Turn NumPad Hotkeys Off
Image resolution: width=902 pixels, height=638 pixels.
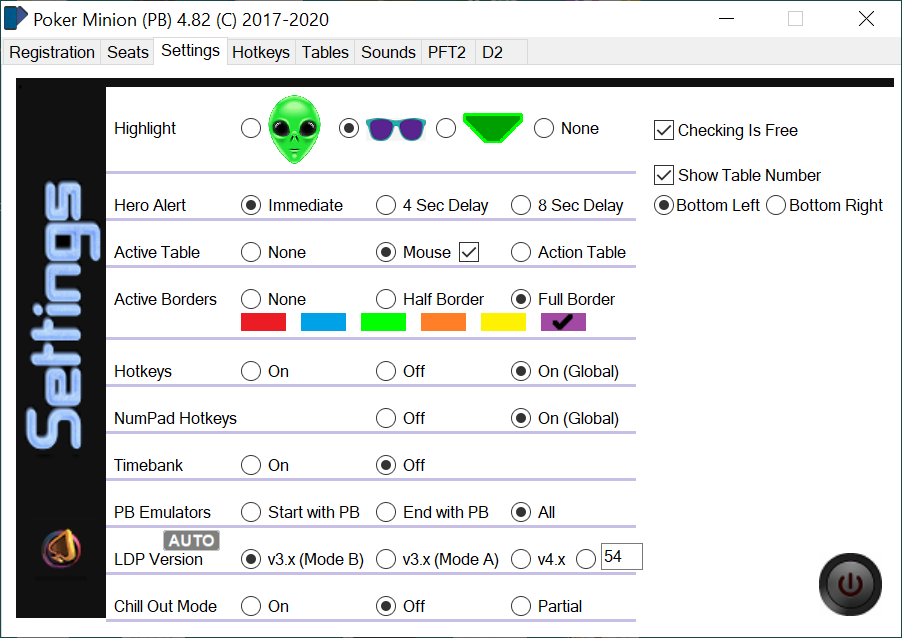click(385, 418)
